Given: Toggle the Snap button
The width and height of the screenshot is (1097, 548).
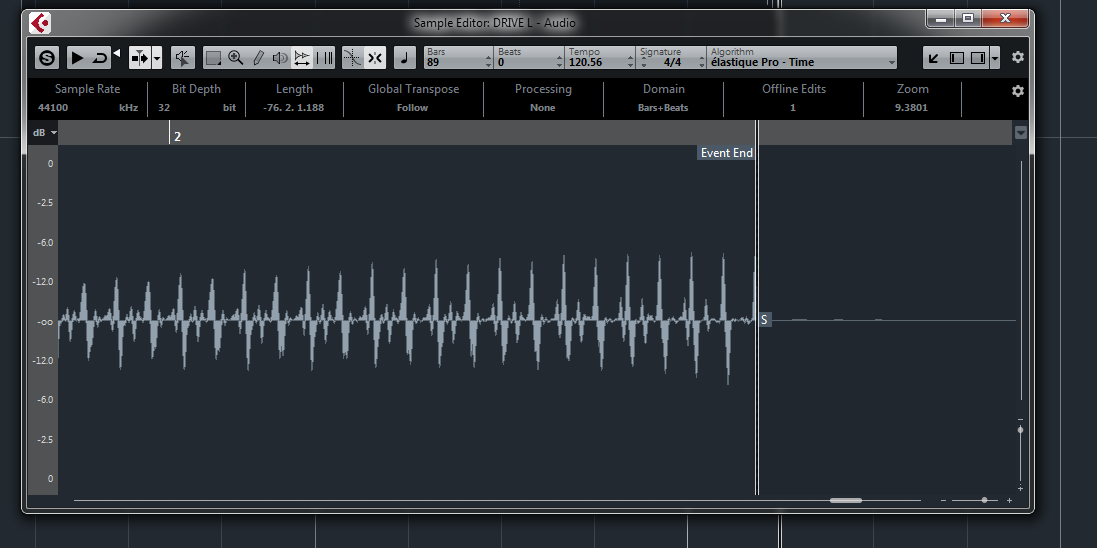Looking at the screenshot, I should pyautogui.click(x=375, y=57).
